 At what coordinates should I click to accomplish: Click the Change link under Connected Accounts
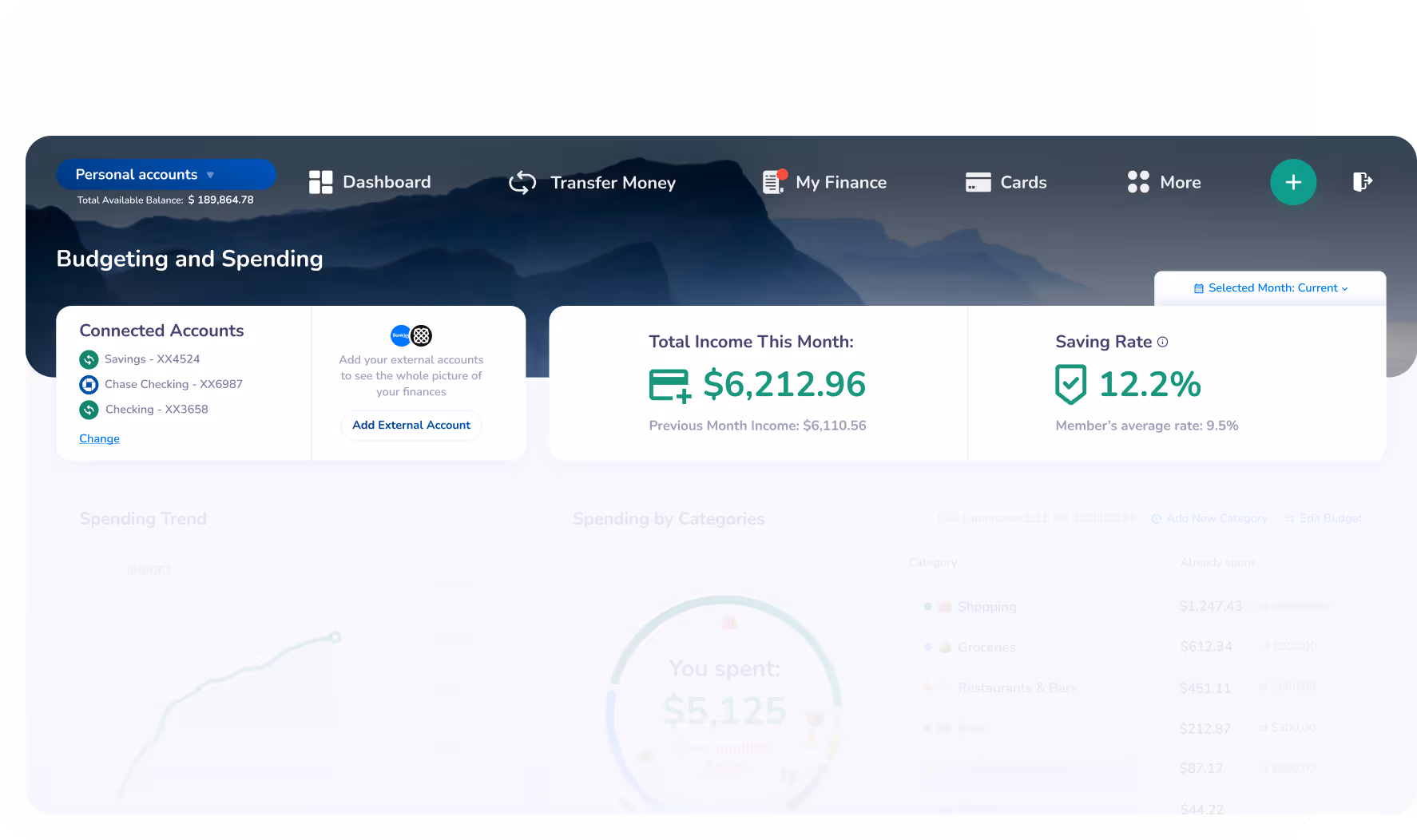point(99,438)
